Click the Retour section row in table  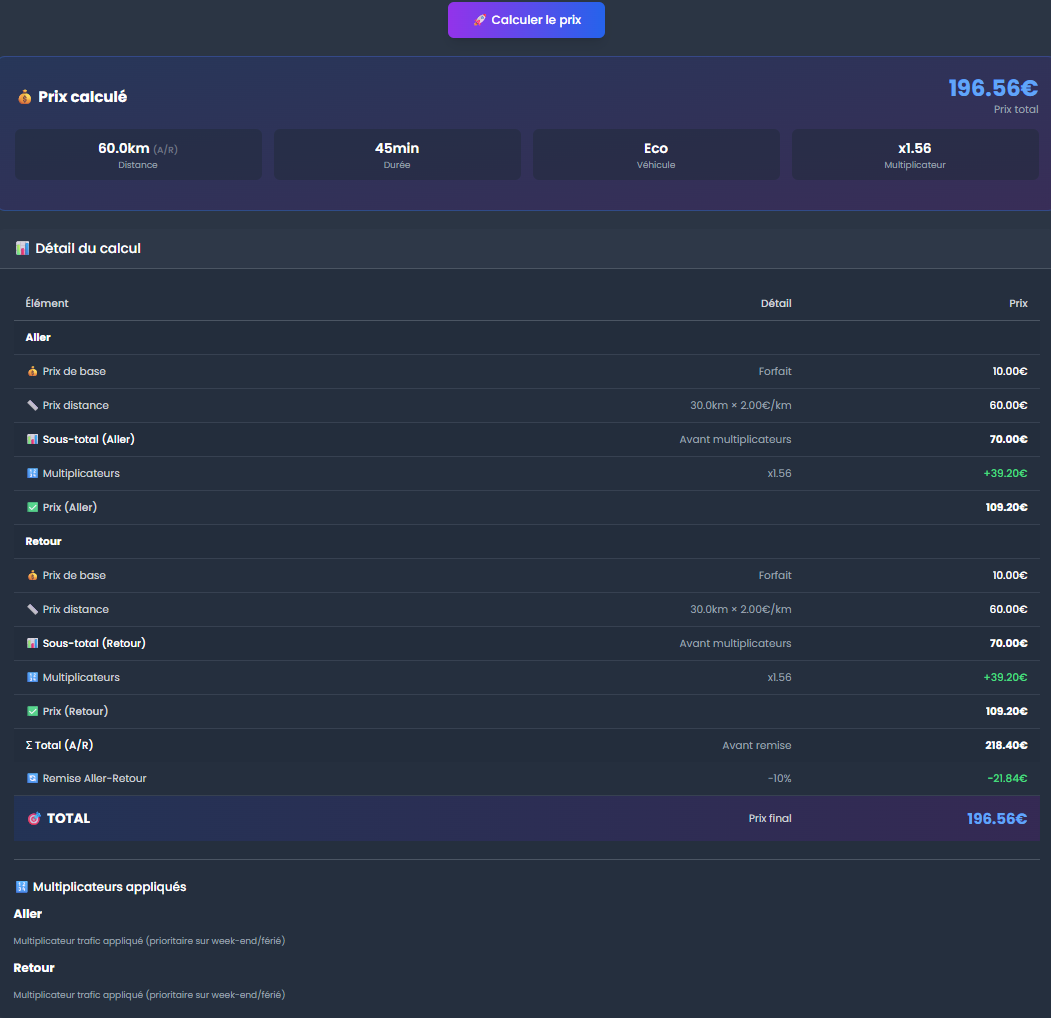pos(527,542)
